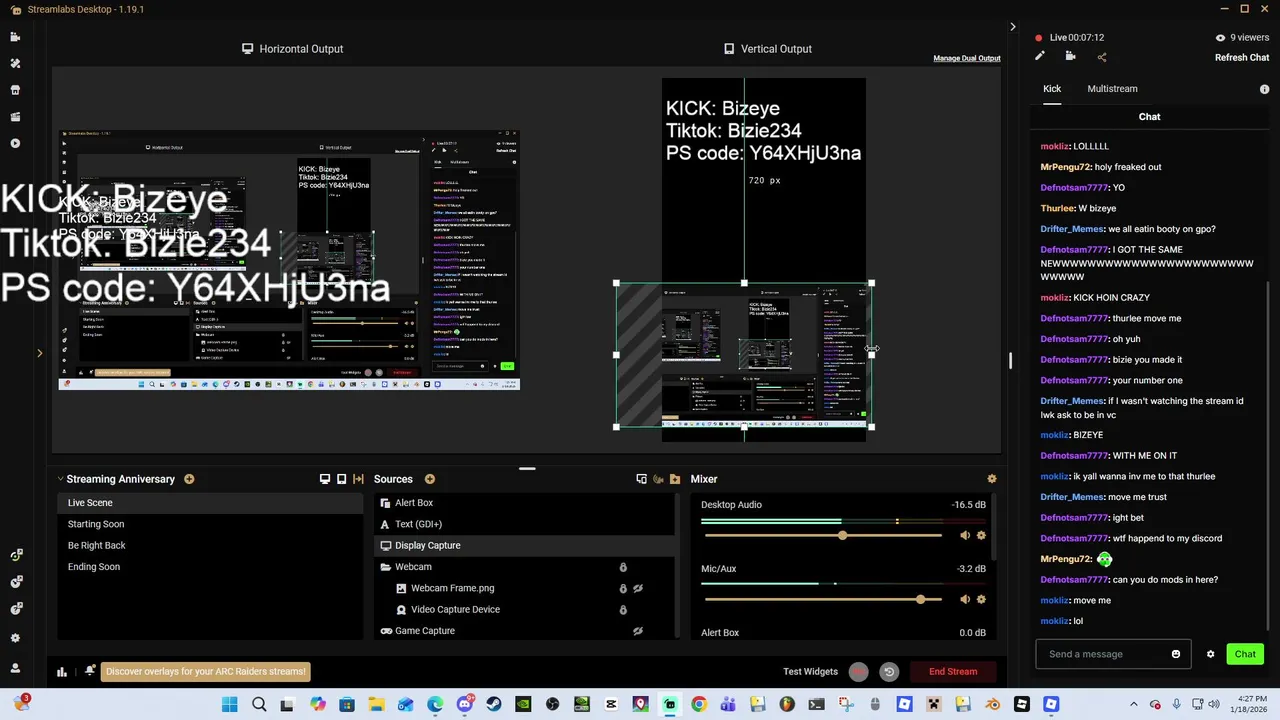Toggle horizontal display icon in Sources header
This screenshot has width=1280, height=720.
(x=324, y=479)
